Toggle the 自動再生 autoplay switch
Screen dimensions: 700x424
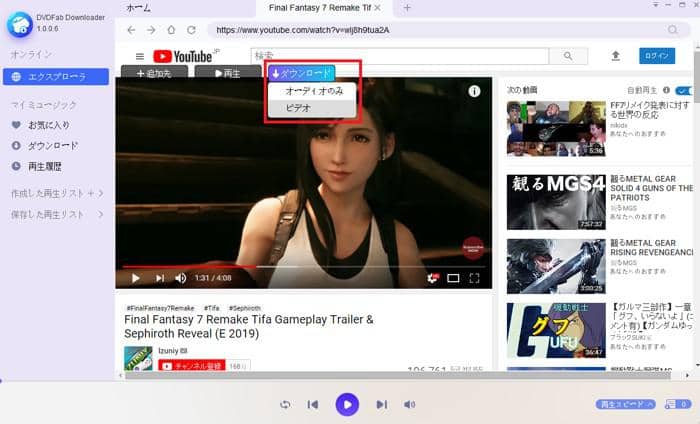685,90
